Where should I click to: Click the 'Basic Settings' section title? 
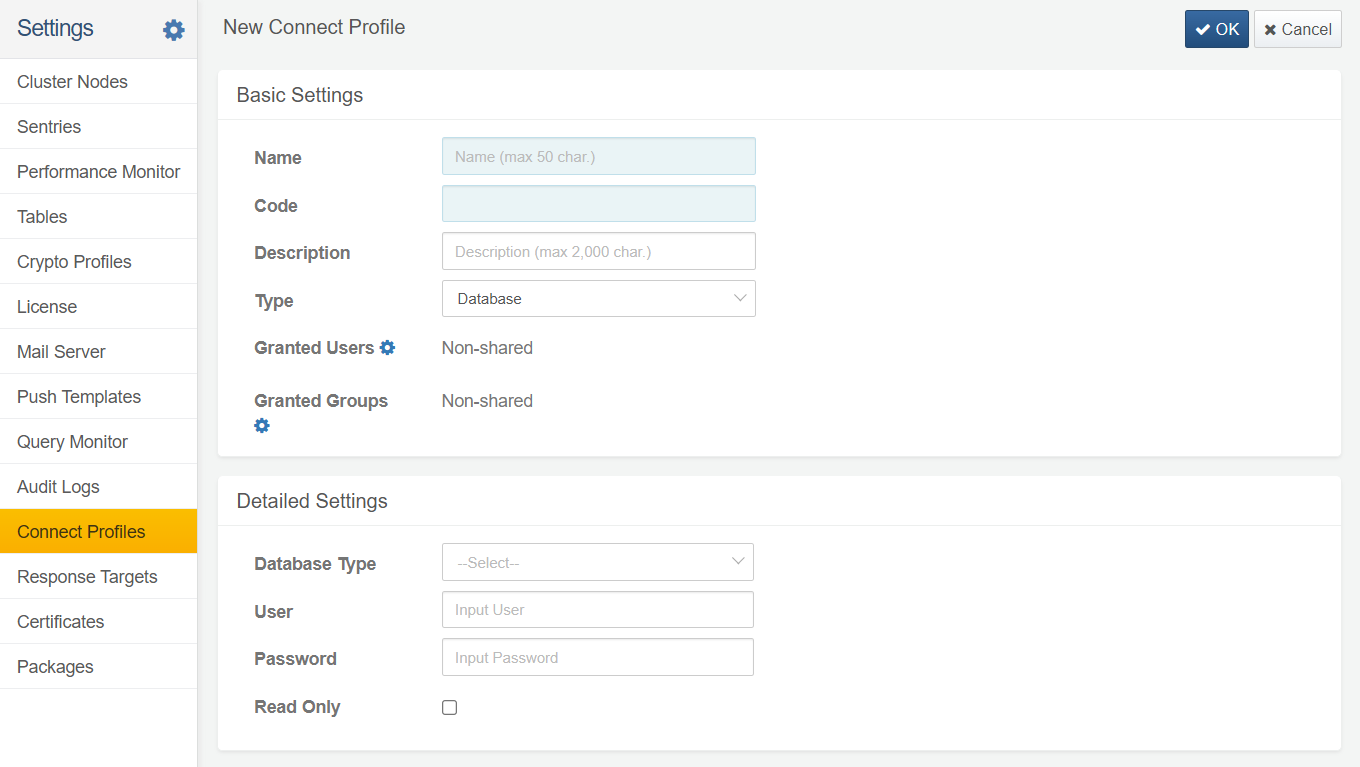(x=300, y=95)
